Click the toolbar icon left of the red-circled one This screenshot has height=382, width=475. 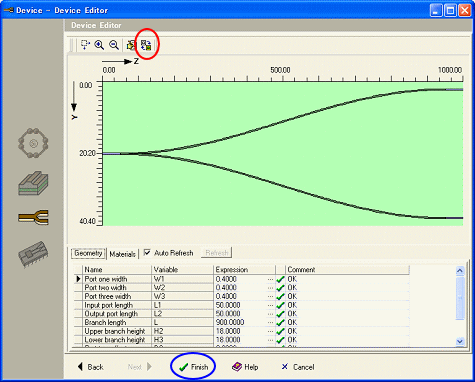coord(131,45)
